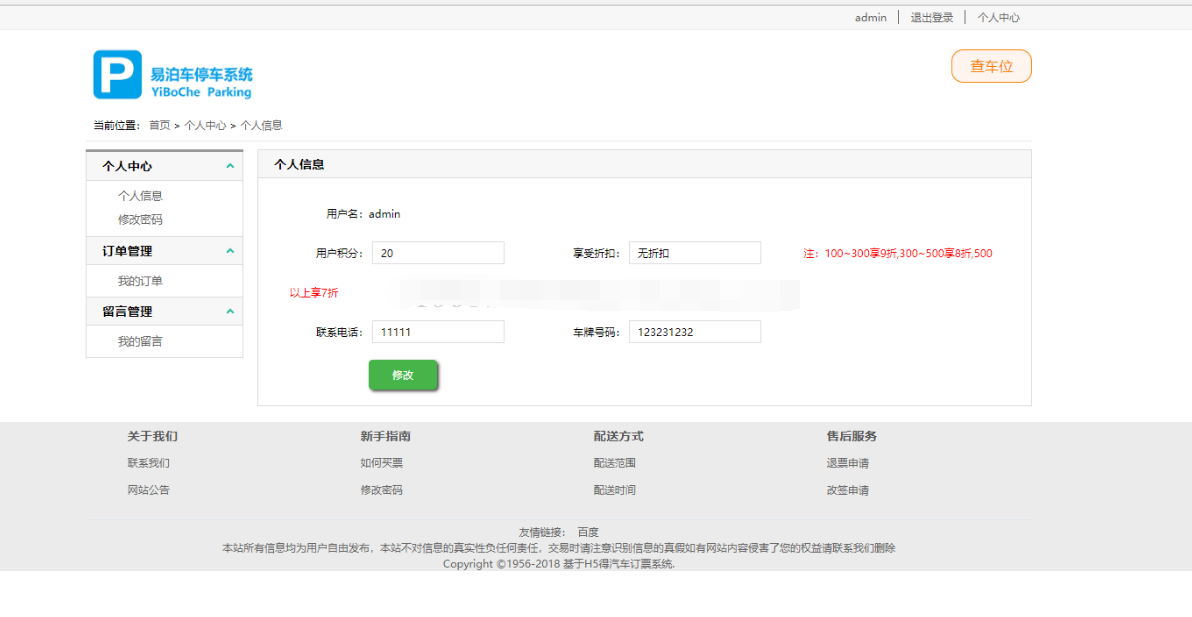Click the 个人信息 panel header

point(645,164)
